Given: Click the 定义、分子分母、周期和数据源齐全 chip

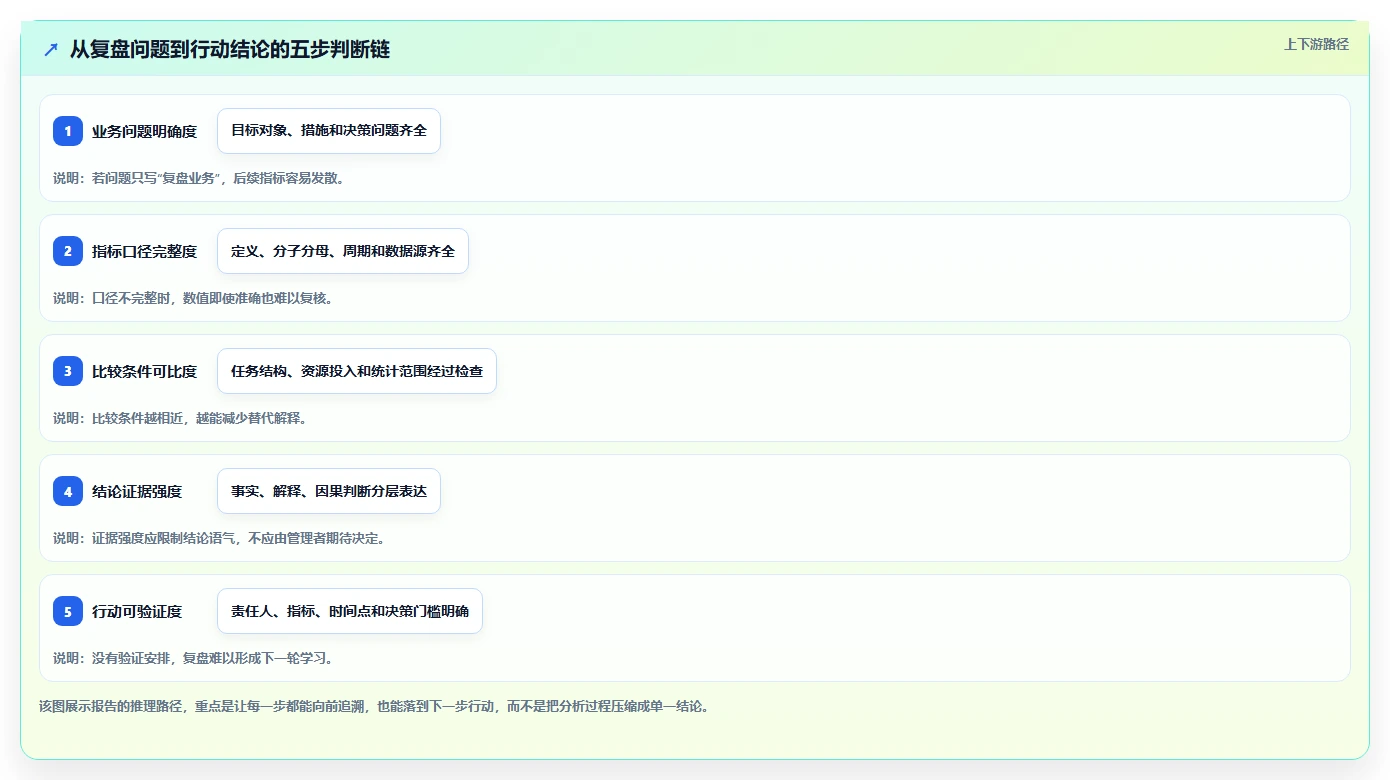Looking at the screenshot, I should point(343,251).
